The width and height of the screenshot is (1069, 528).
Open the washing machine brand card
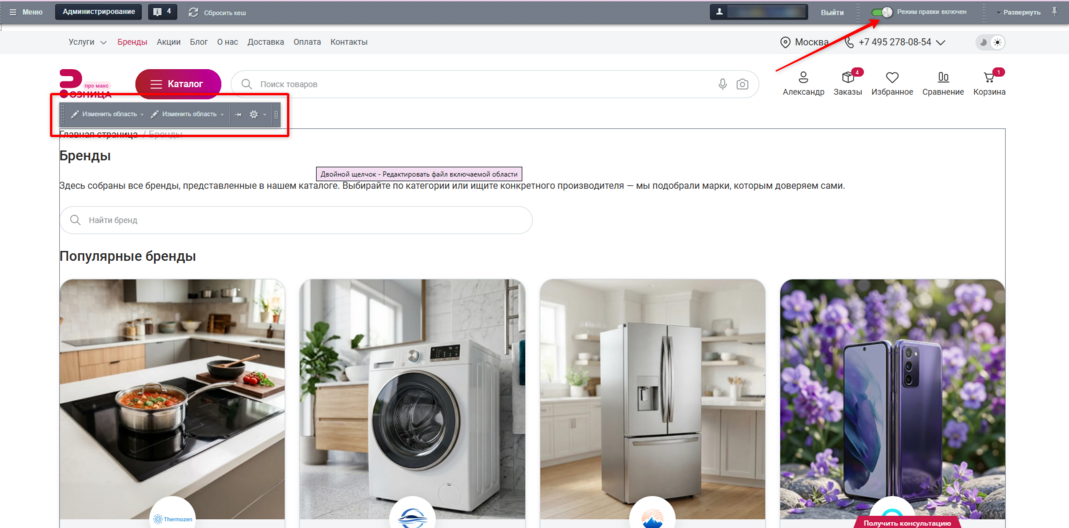(x=412, y=399)
